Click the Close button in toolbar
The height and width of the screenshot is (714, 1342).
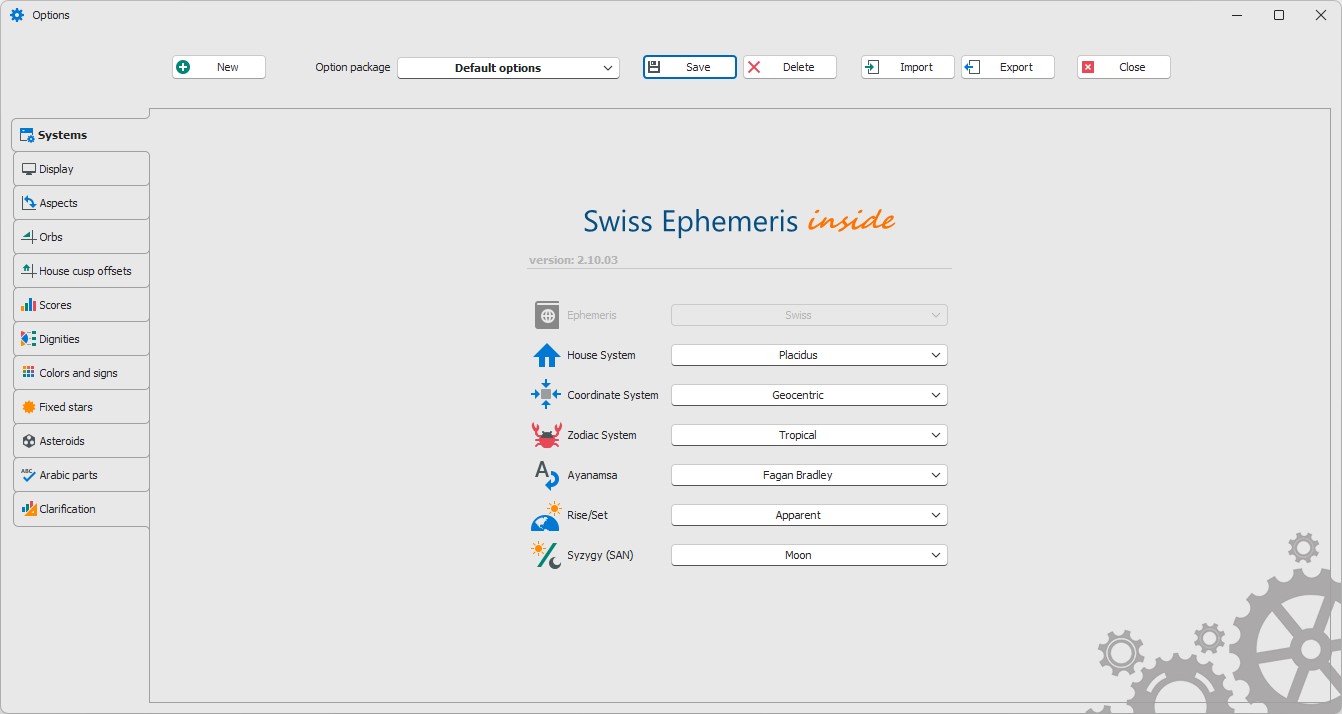point(1124,67)
